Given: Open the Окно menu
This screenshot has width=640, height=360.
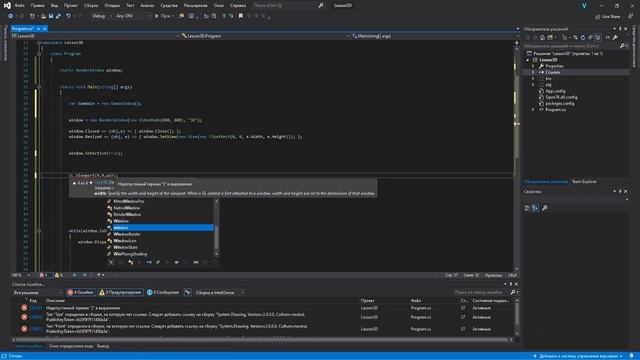Looking at the screenshot, I should coord(219,6).
